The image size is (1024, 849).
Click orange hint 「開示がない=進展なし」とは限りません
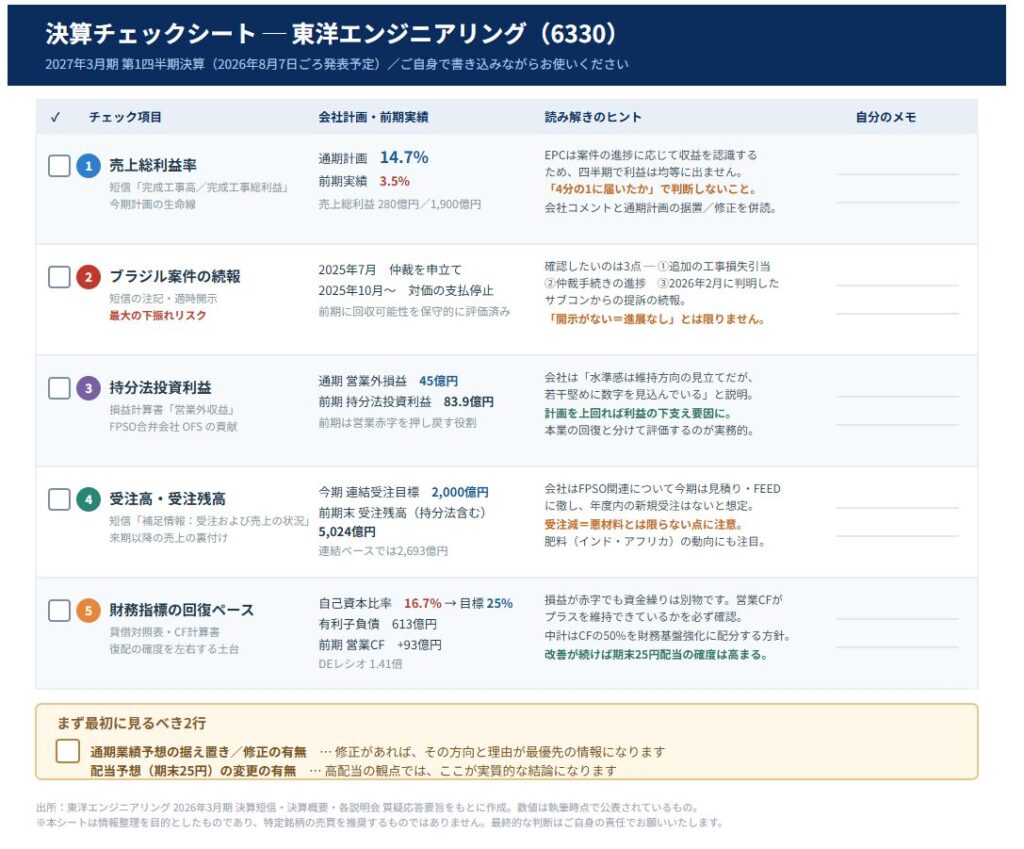pos(654,319)
